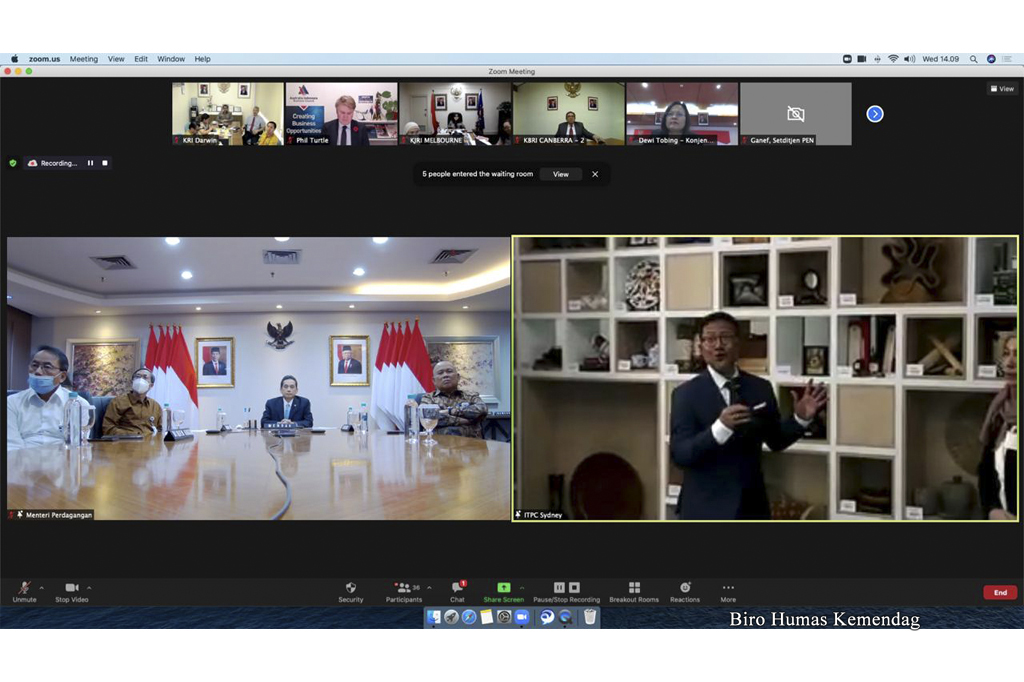Open the Participants panel
1024x682 pixels.
tap(404, 592)
